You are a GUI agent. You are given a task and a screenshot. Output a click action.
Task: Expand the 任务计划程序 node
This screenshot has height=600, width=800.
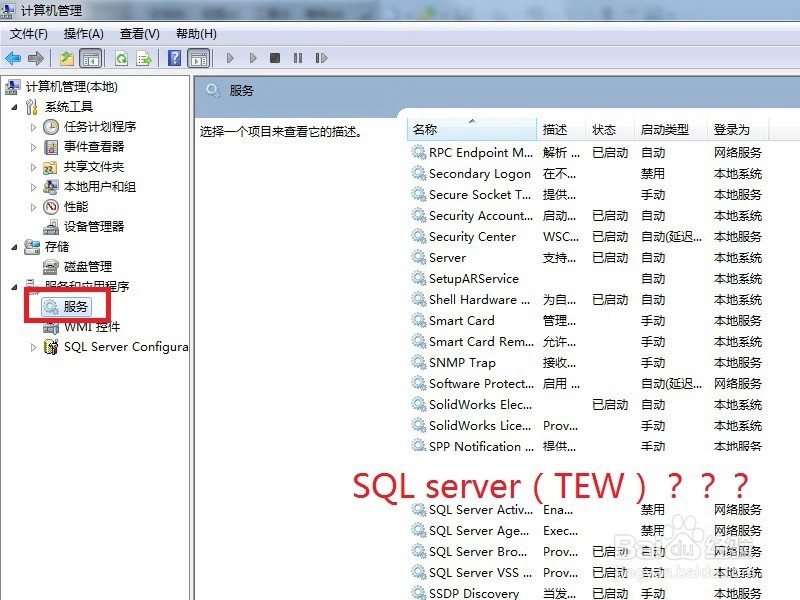click(34, 127)
